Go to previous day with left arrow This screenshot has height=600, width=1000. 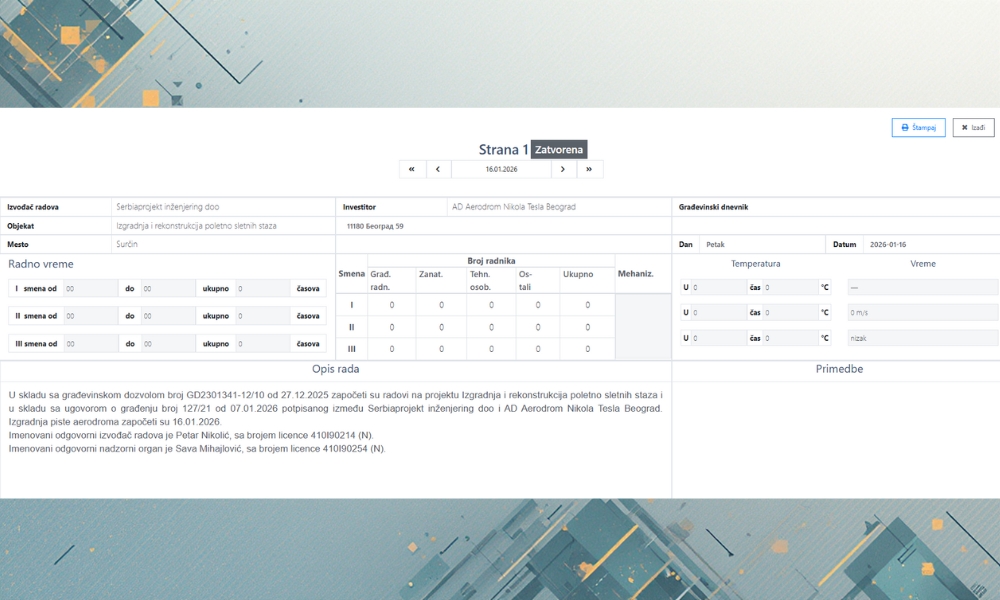click(438, 169)
